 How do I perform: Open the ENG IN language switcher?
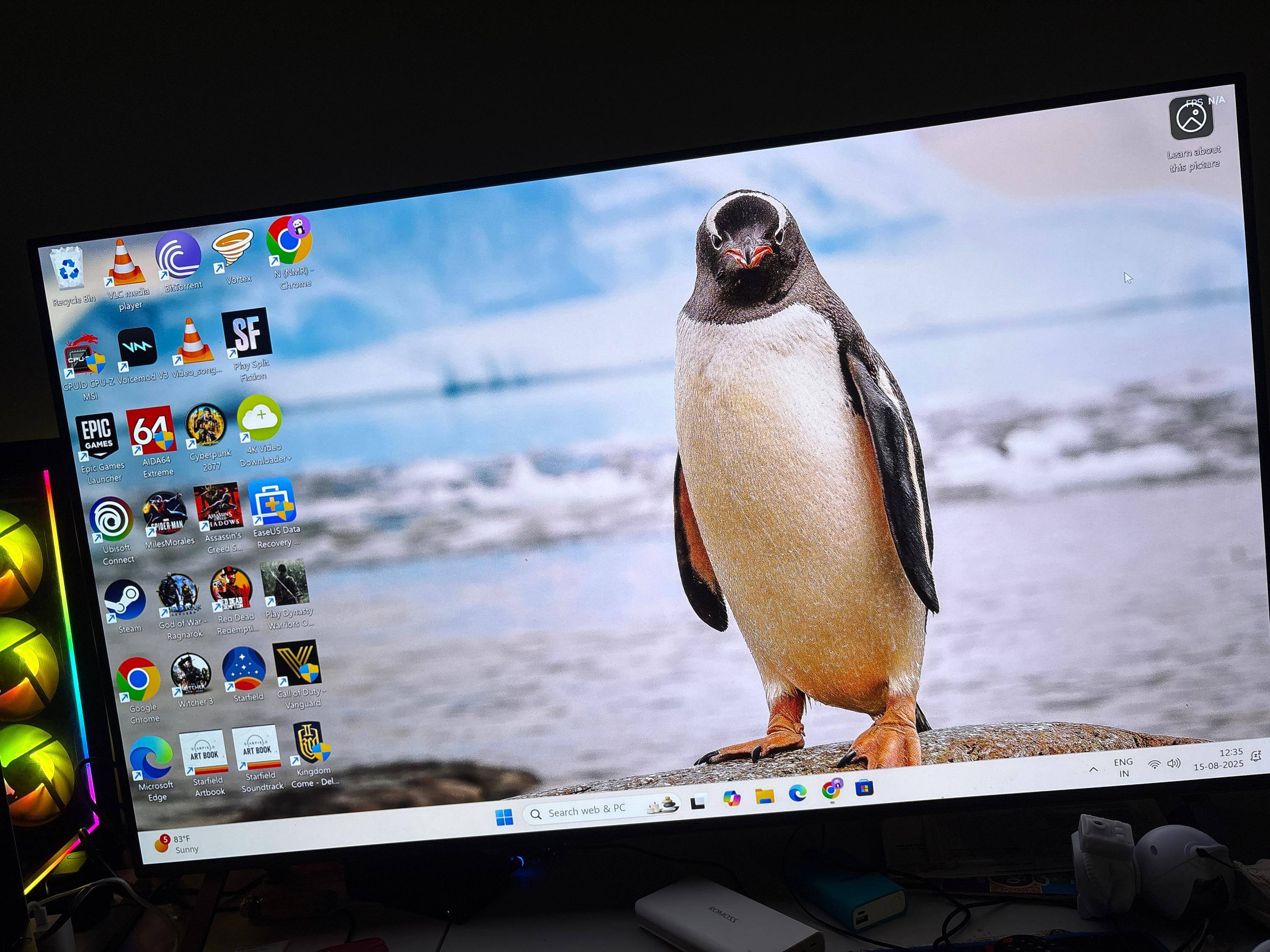1123,768
